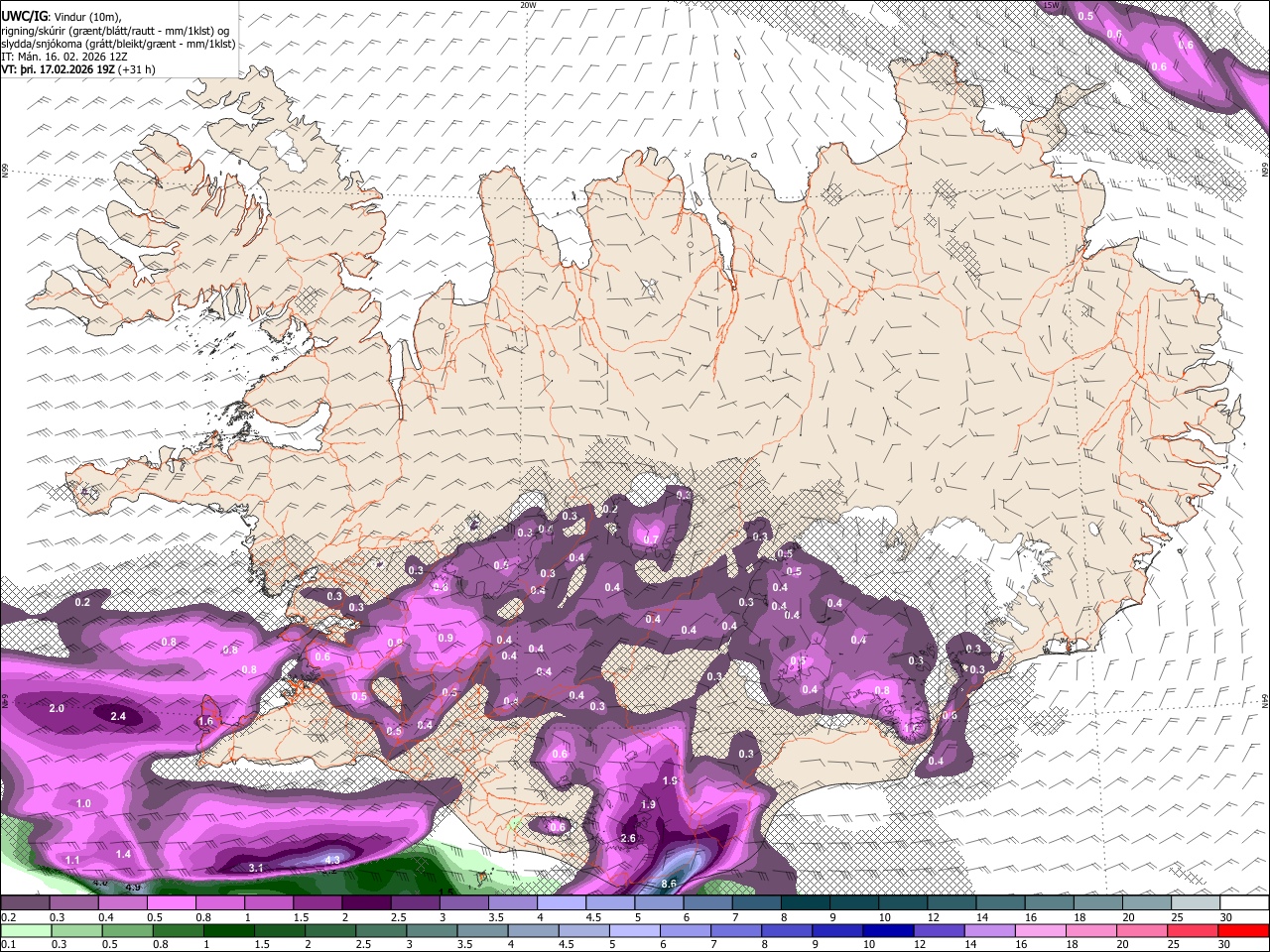This screenshot has width=1270, height=952.
Task: Click the dark green 1–1.5 rain legend swatch
Action: tap(228, 930)
